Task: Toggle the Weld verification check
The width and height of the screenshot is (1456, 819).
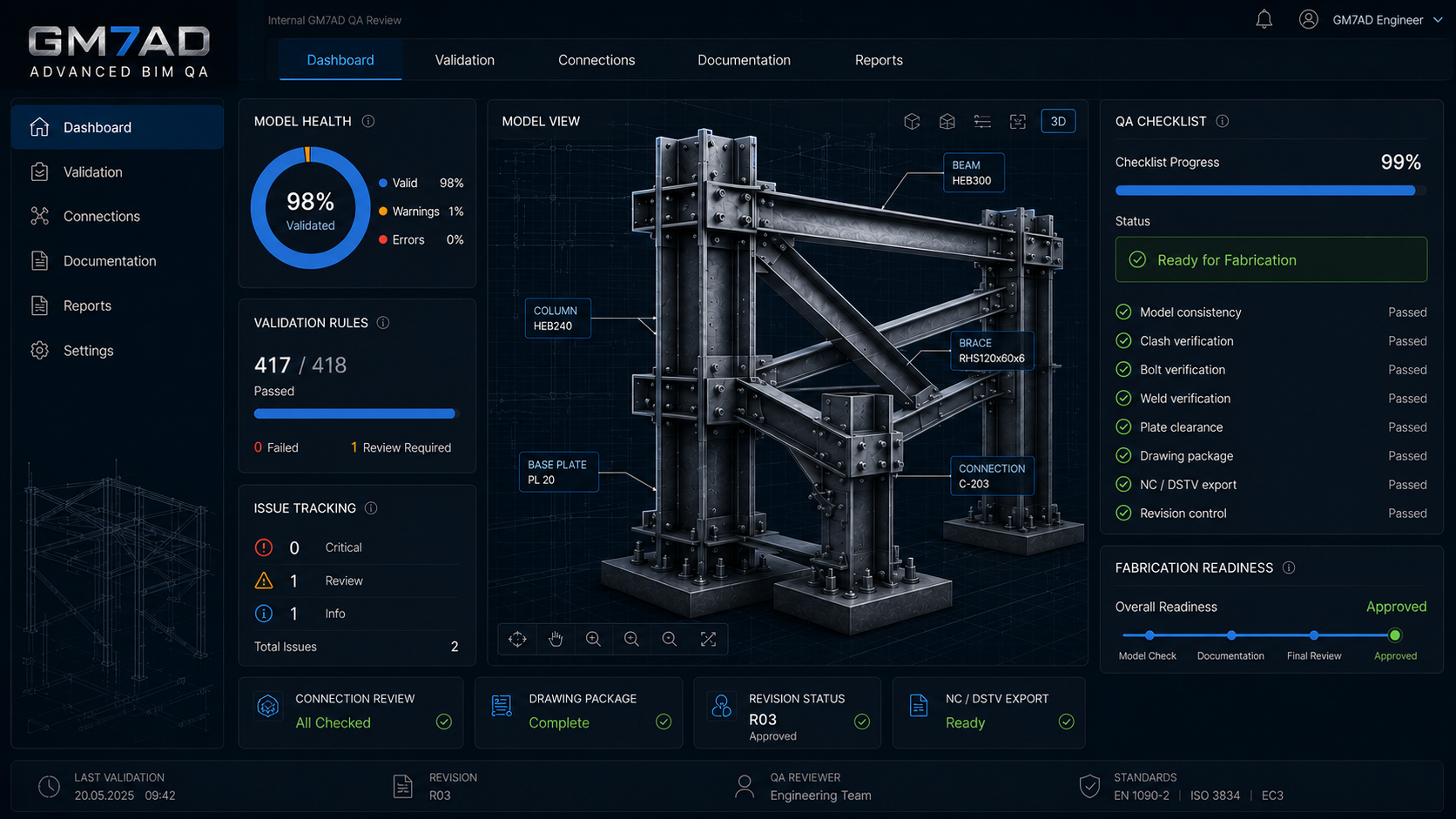Action: pos(1123,398)
